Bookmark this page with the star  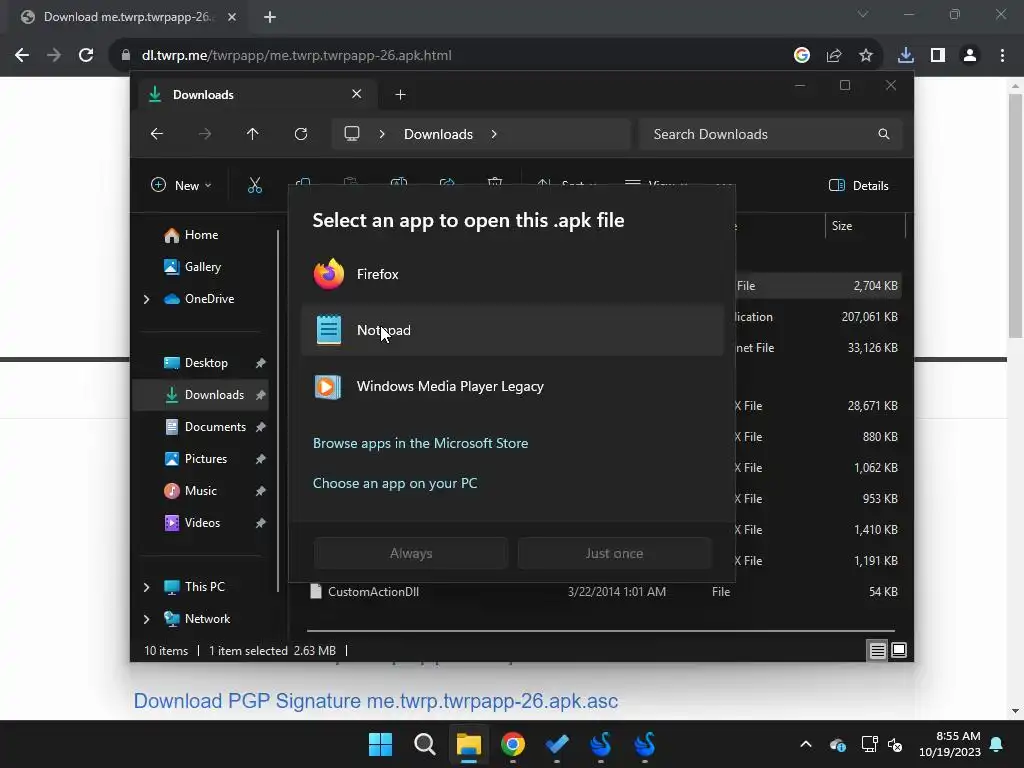pyautogui.click(x=866, y=56)
